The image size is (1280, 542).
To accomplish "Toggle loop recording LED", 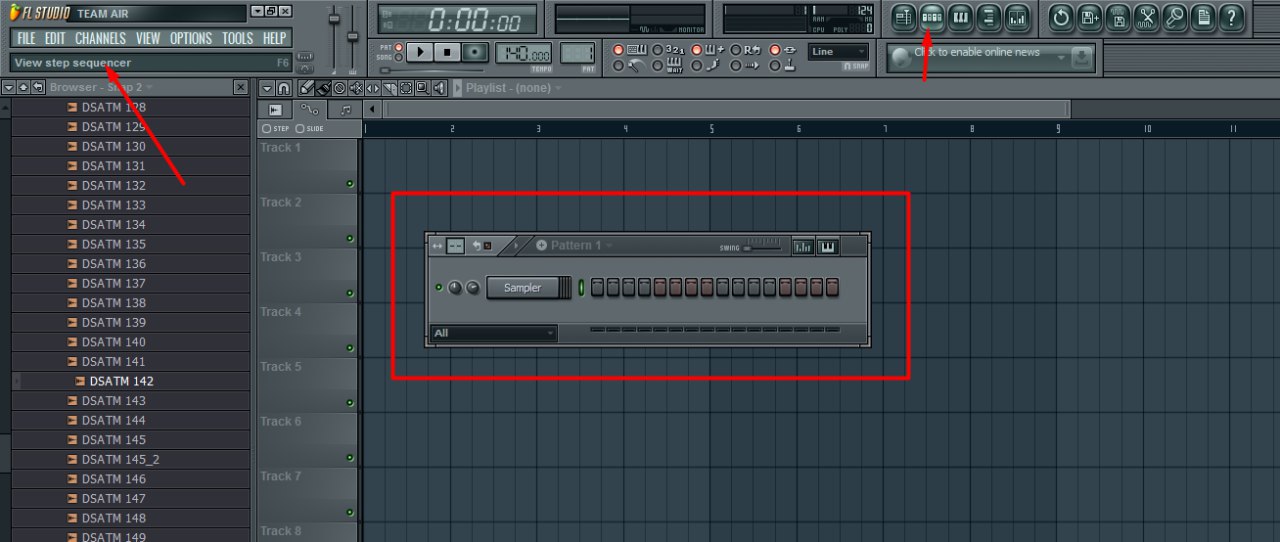I will (x=736, y=50).
